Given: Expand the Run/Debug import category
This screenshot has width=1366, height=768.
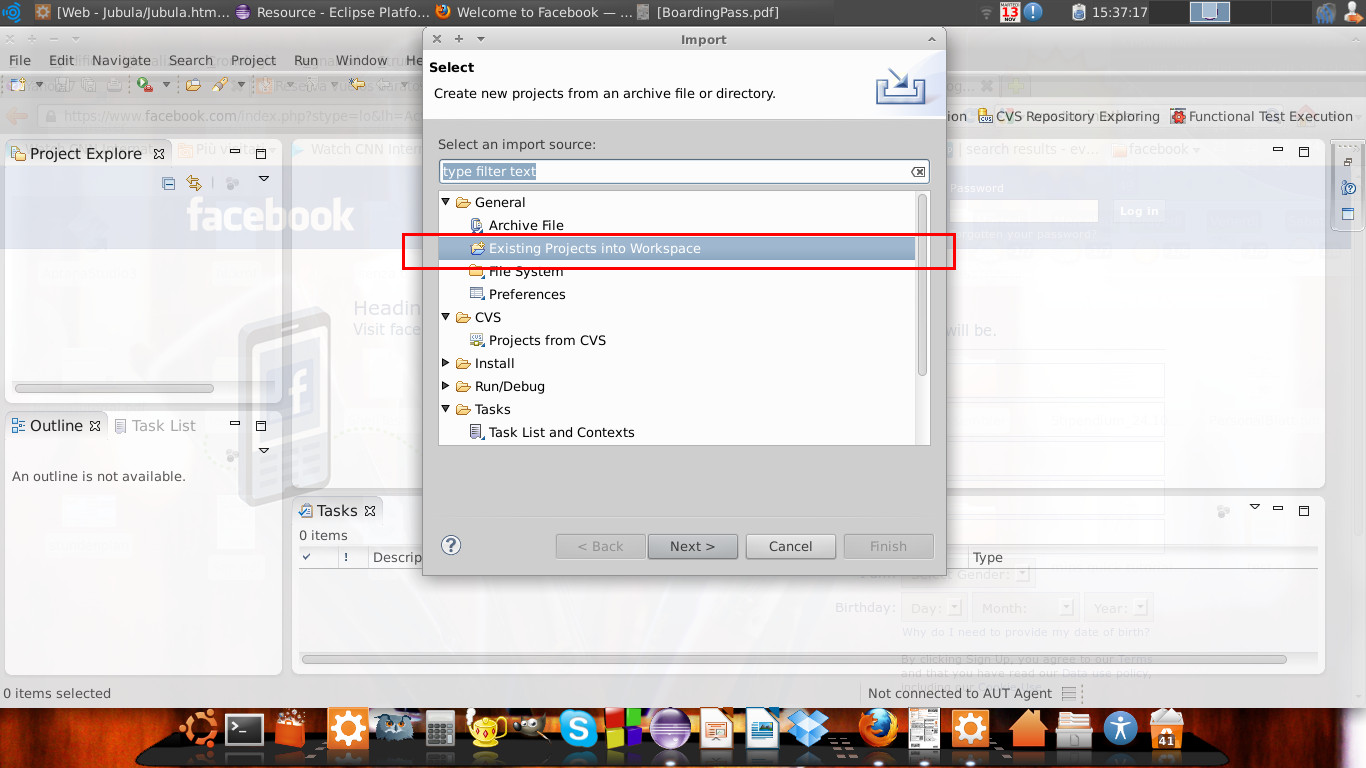Looking at the screenshot, I should pos(446,386).
